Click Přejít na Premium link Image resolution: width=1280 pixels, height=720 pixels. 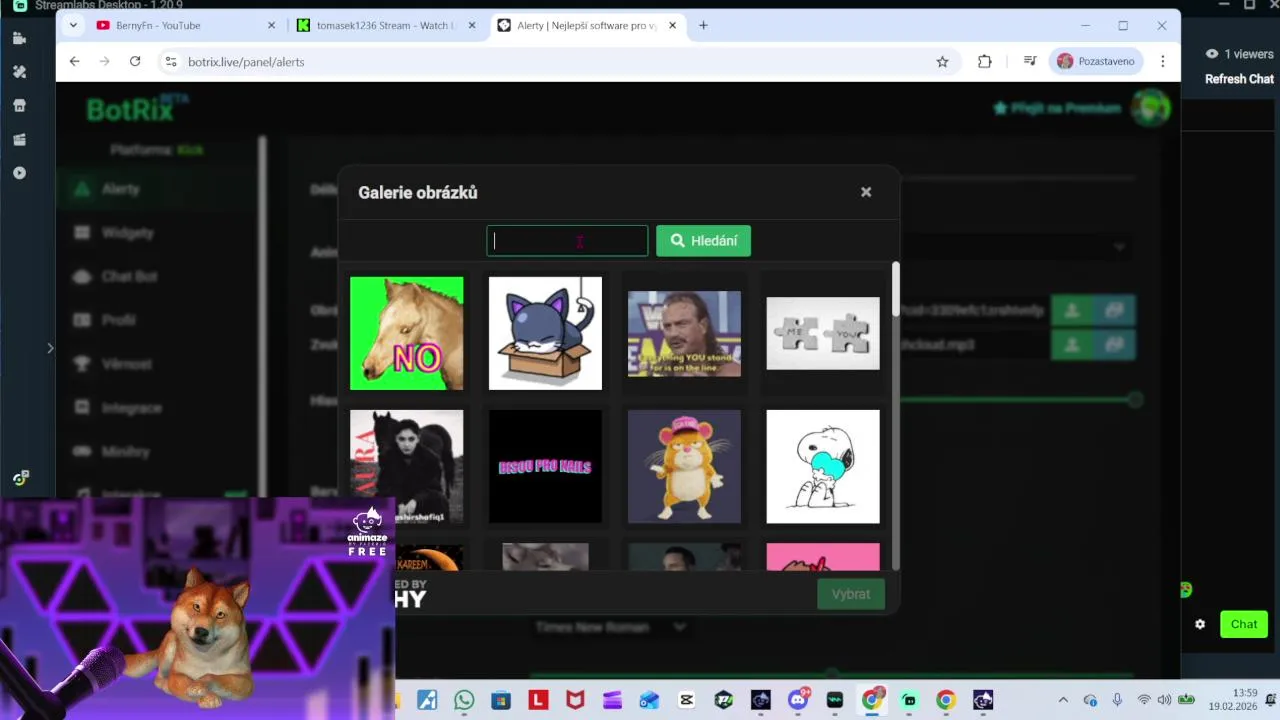1057,108
